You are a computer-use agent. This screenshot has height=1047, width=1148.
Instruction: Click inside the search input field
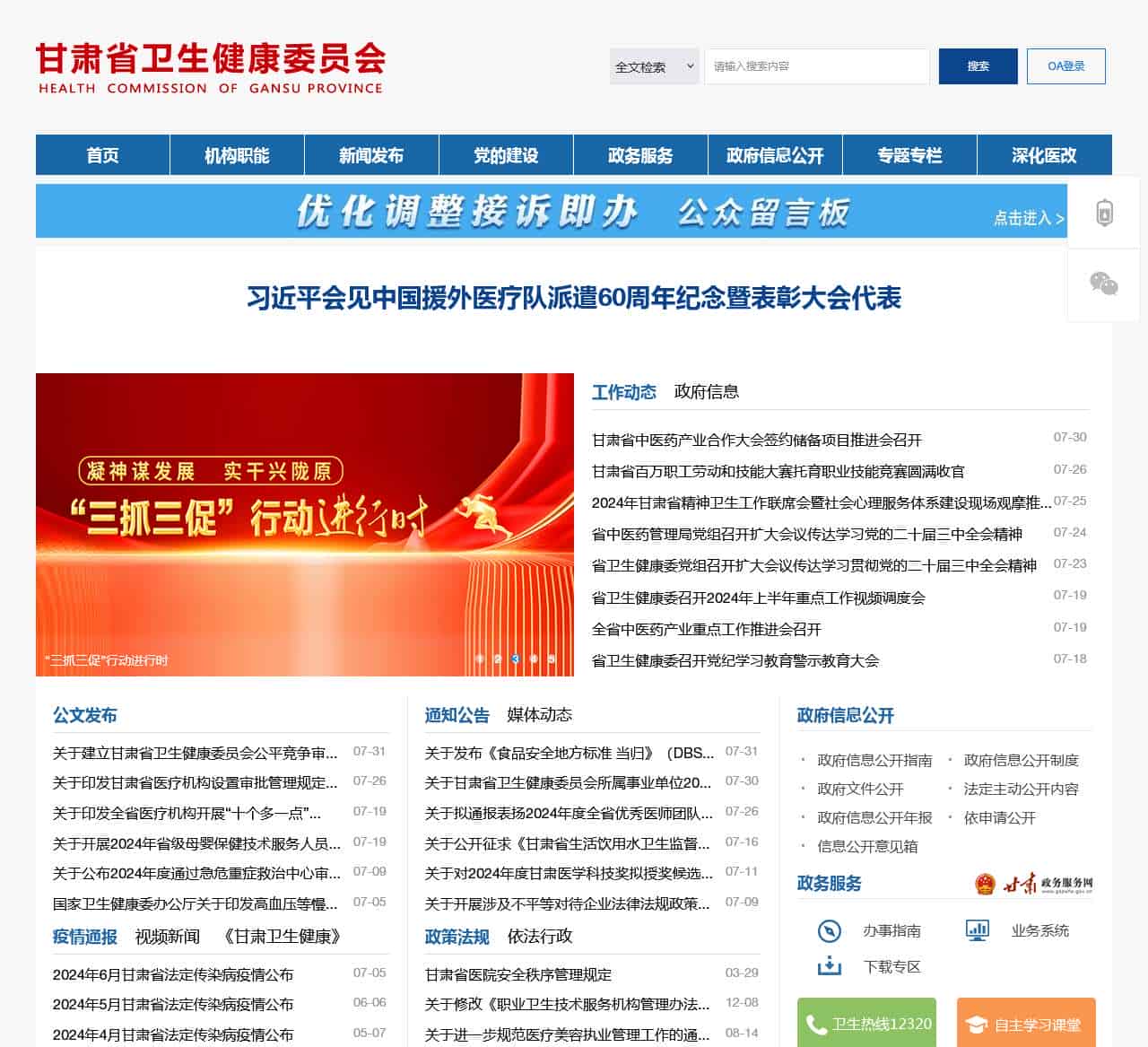coord(817,65)
